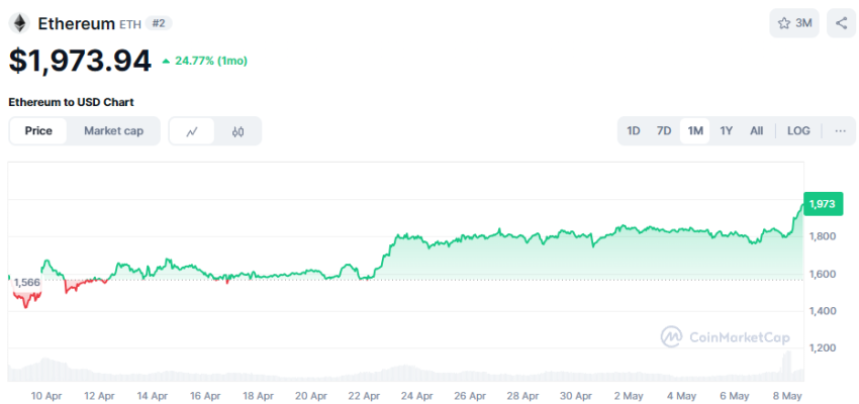Click the $1,973.94 price value
The image size is (859, 404).
[80, 61]
